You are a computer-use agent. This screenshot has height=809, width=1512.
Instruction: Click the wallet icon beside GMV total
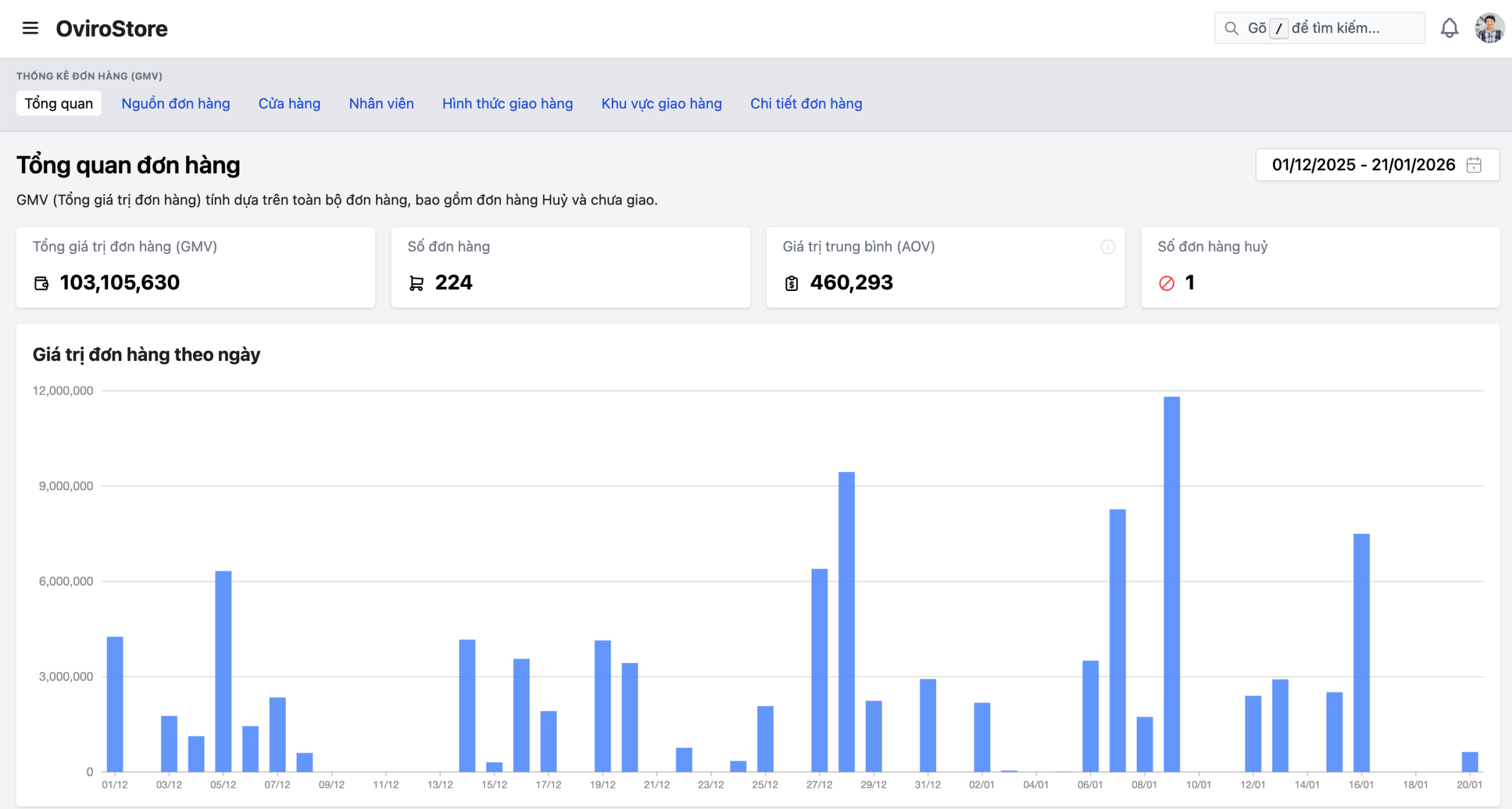(41, 283)
